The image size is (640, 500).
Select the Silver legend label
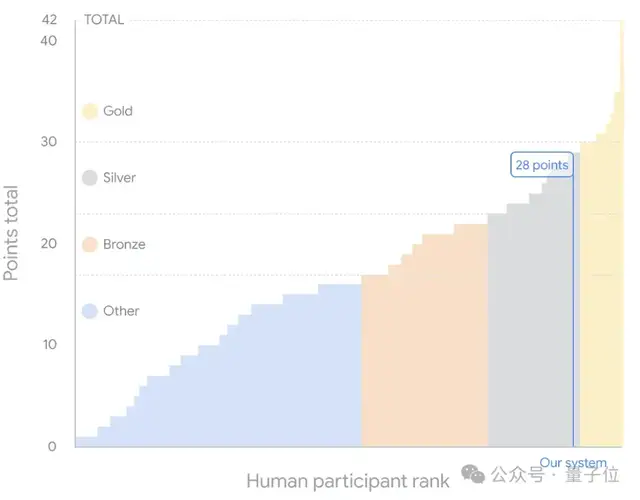click(119, 178)
